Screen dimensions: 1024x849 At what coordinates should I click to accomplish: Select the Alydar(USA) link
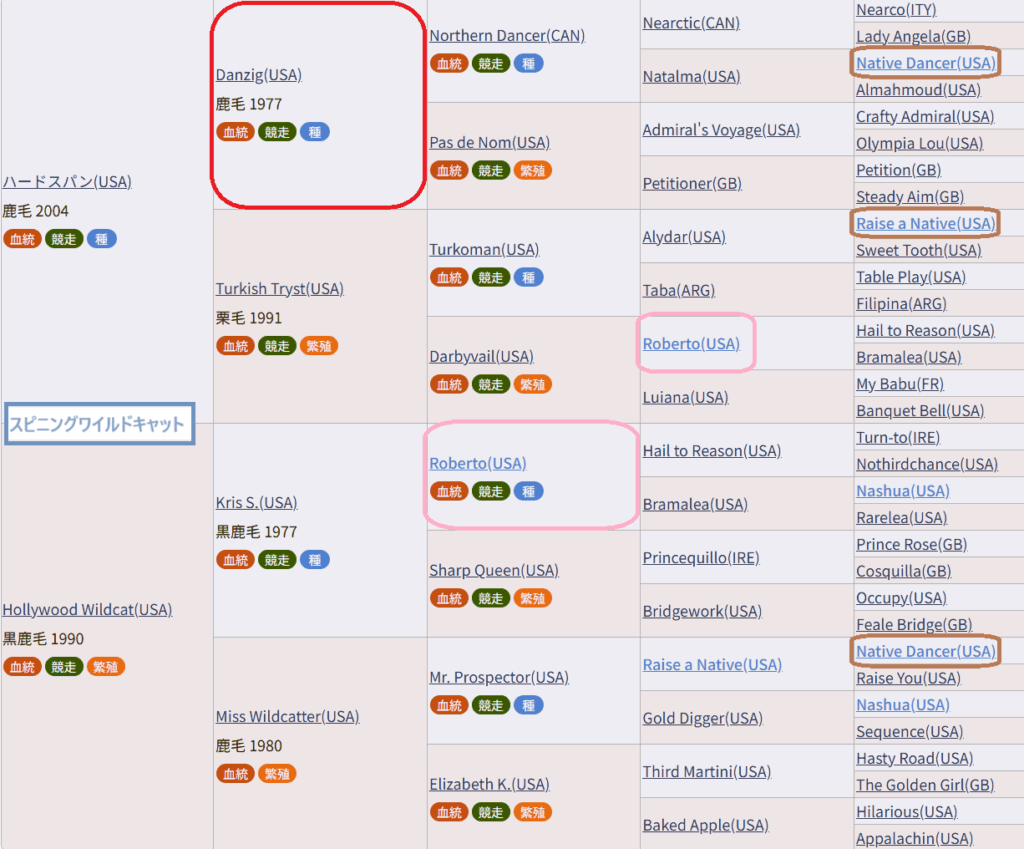[684, 237]
